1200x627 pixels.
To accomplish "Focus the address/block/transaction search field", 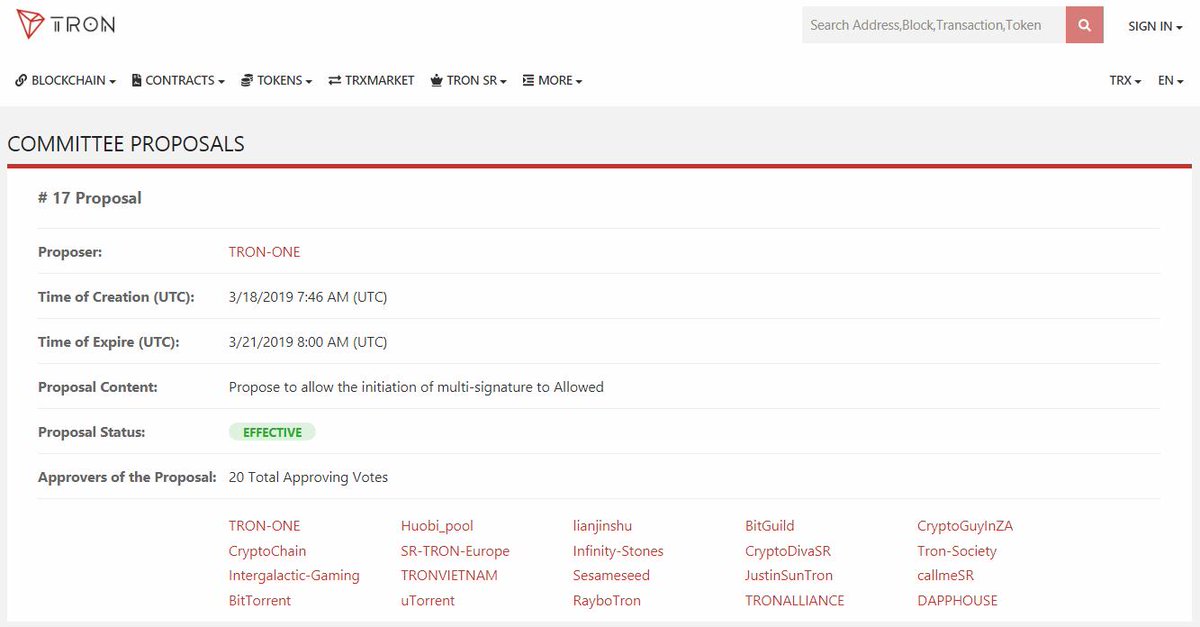I will pyautogui.click(x=934, y=25).
